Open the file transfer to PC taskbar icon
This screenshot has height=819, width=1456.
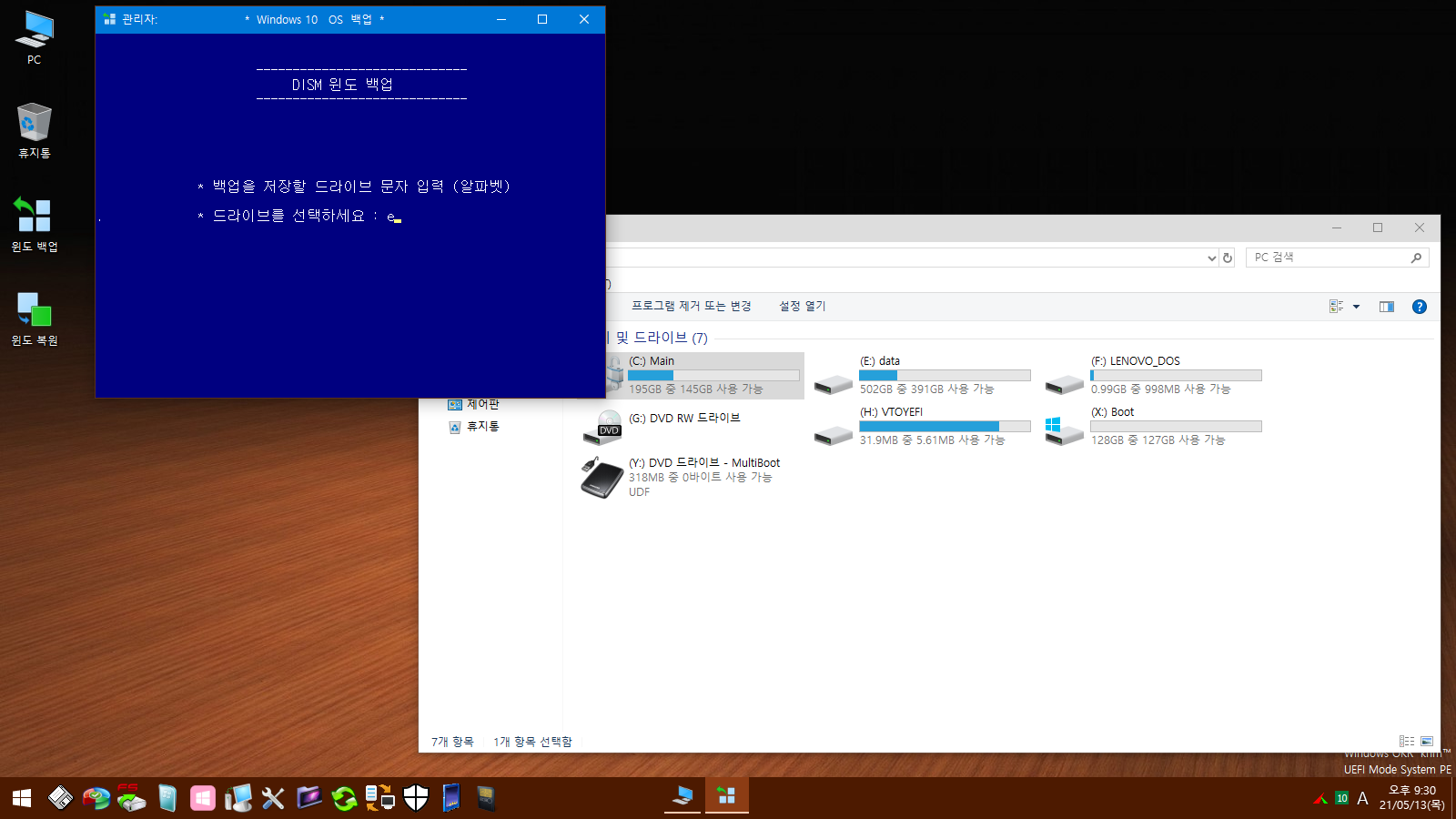379,798
